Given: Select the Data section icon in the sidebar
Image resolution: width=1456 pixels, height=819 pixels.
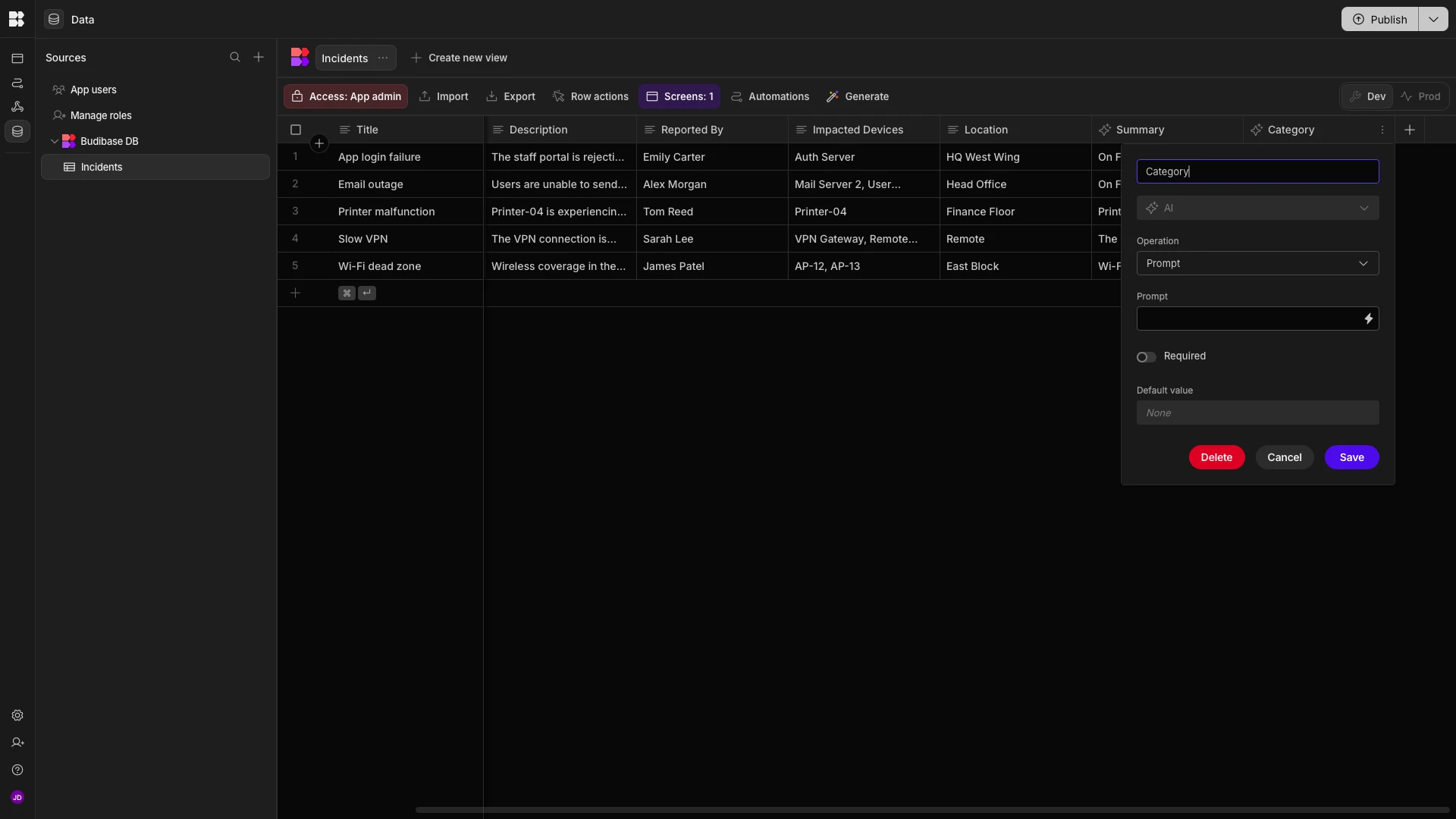Looking at the screenshot, I should point(17,131).
